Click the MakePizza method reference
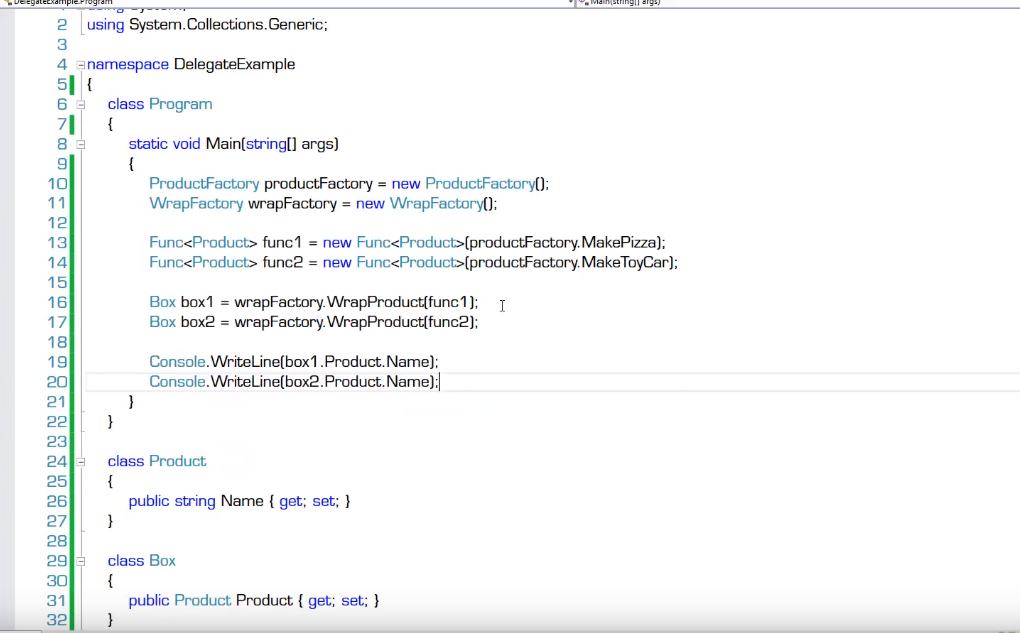1020x633 pixels. click(x=619, y=243)
